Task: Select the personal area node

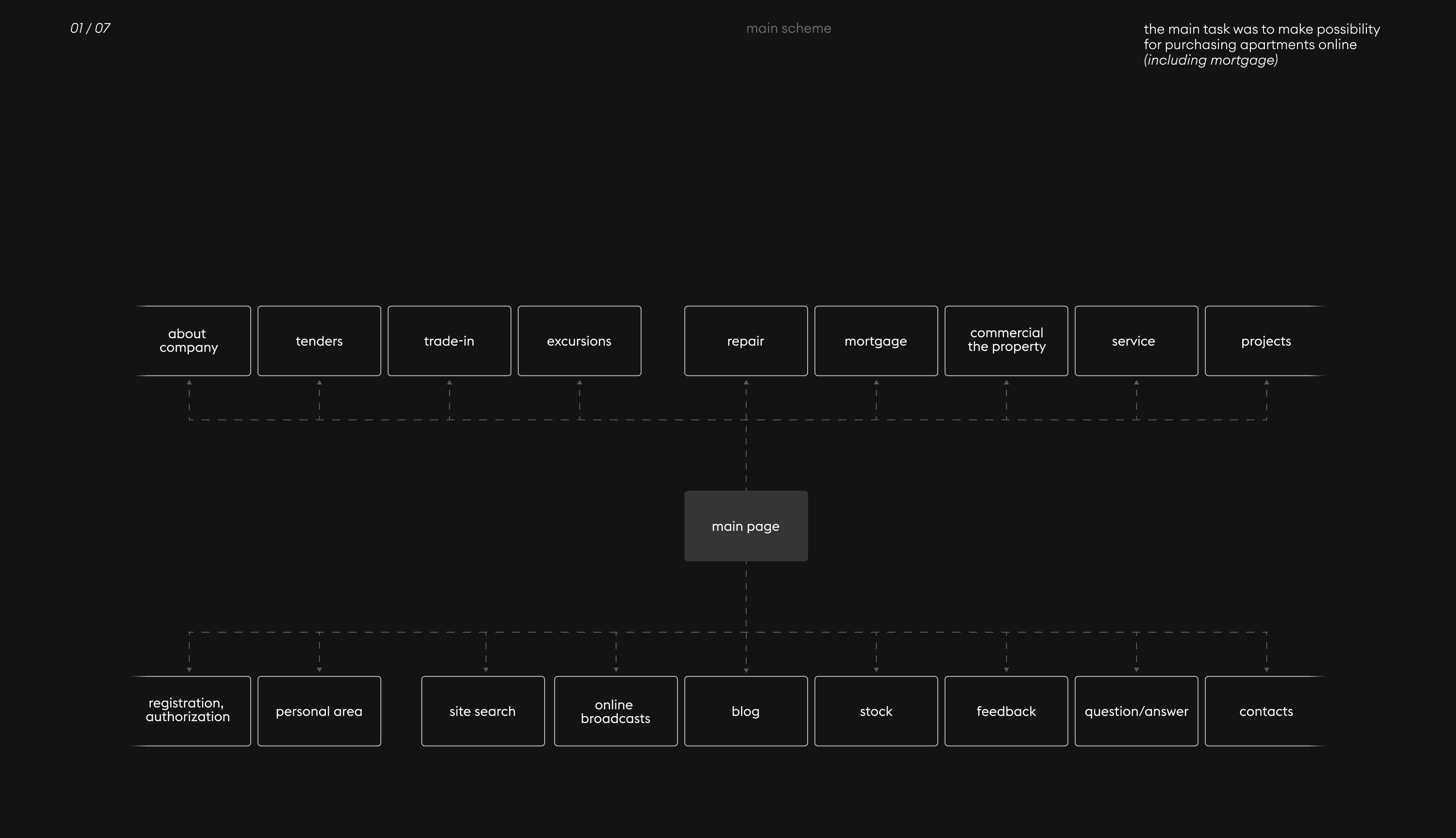Action: [x=319, y=711]
